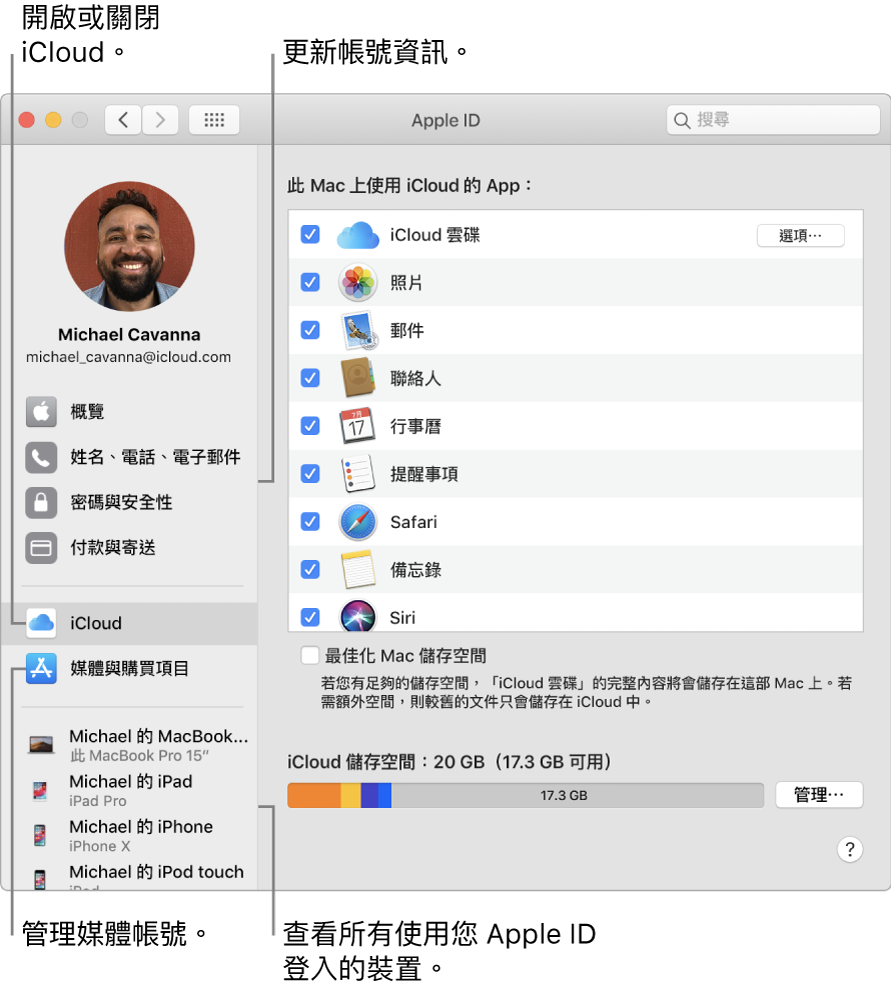
Task: Uncheck the 照片 checkbox
Action: click(x=310, y=282)
